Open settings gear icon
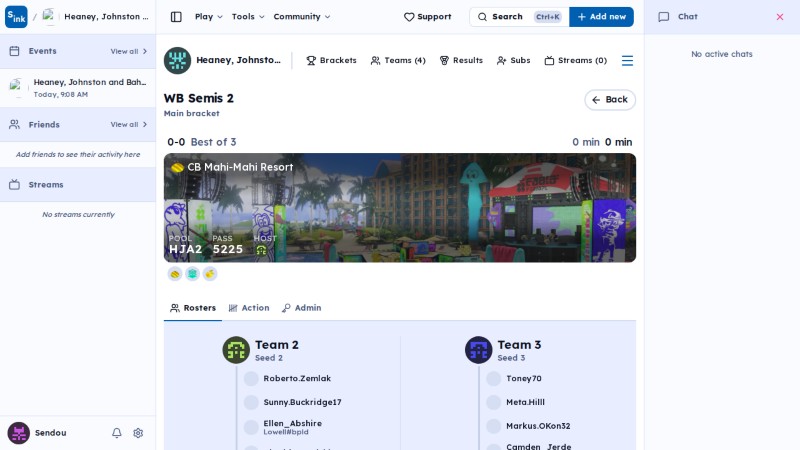 click(138, 433)
